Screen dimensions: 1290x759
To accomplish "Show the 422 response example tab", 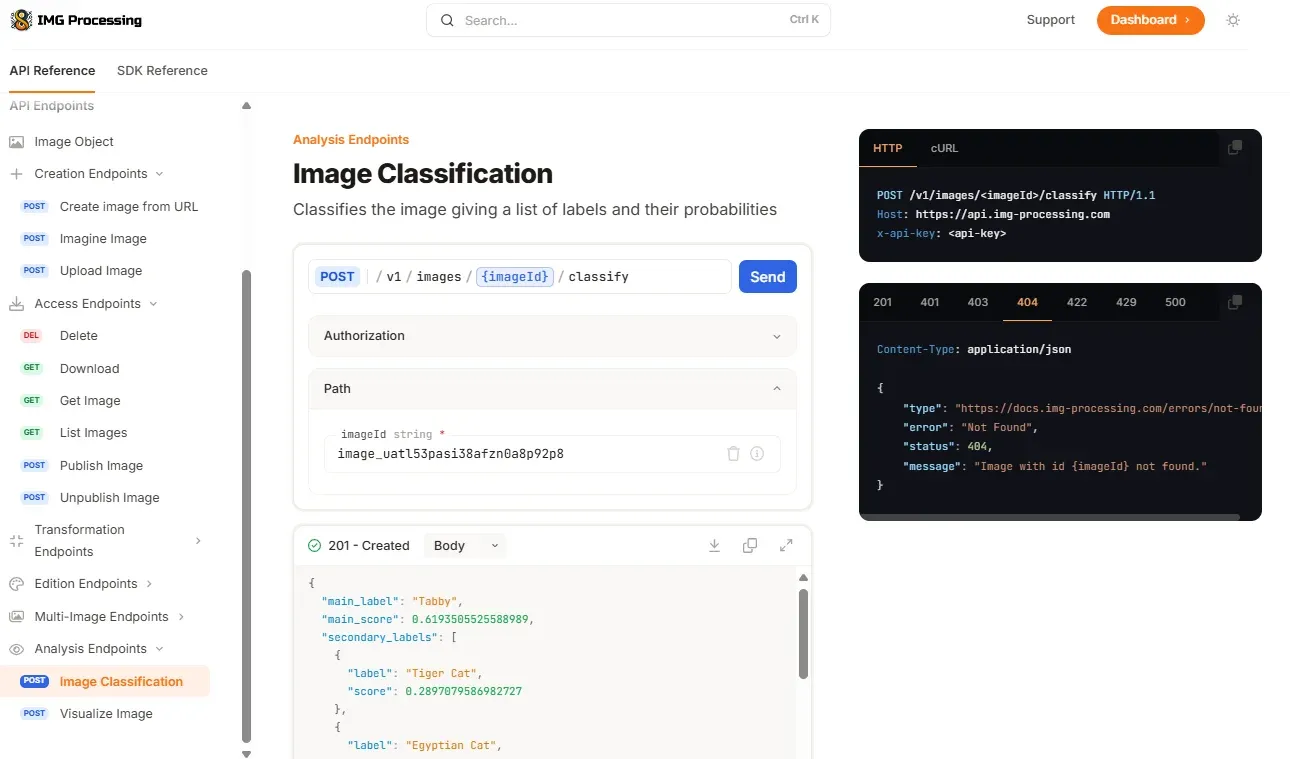I will coord(1076,302).
